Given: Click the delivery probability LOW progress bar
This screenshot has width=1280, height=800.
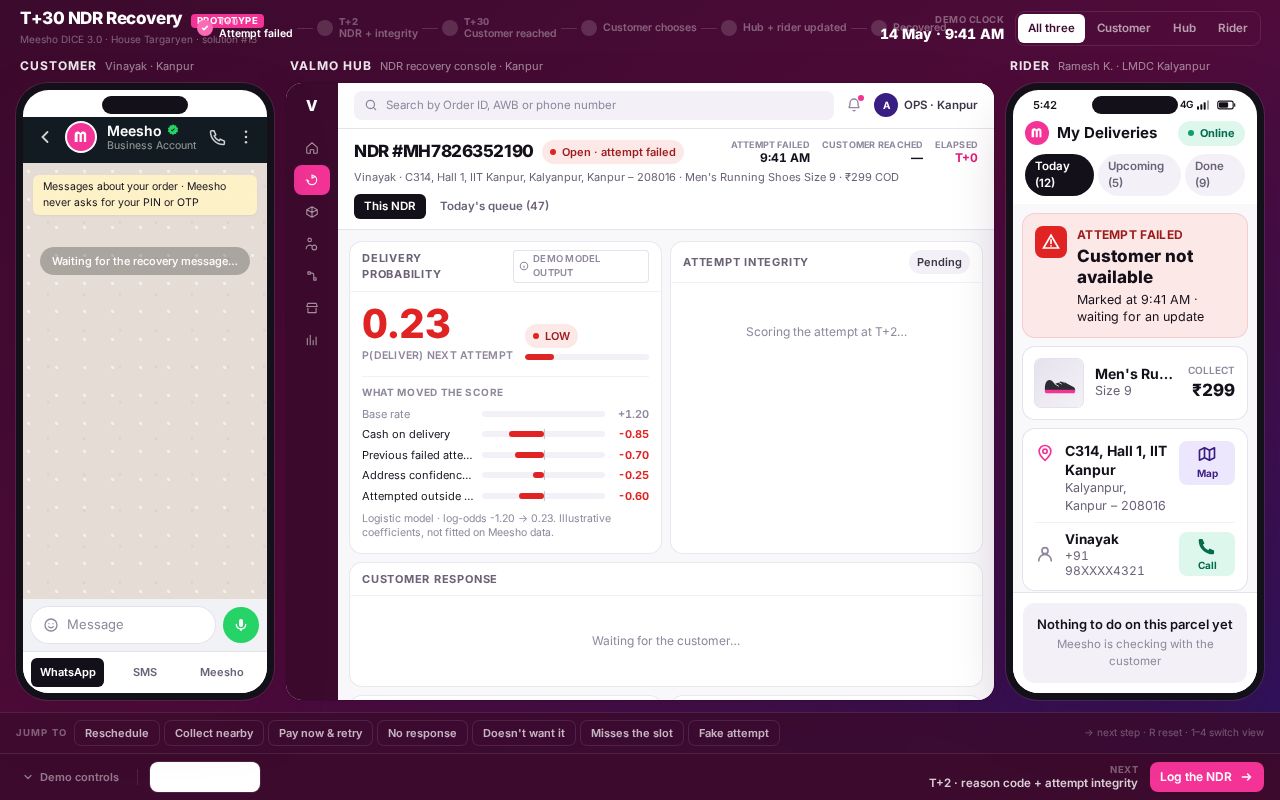Looking at the screenshot, I should (x=587, y=357).
